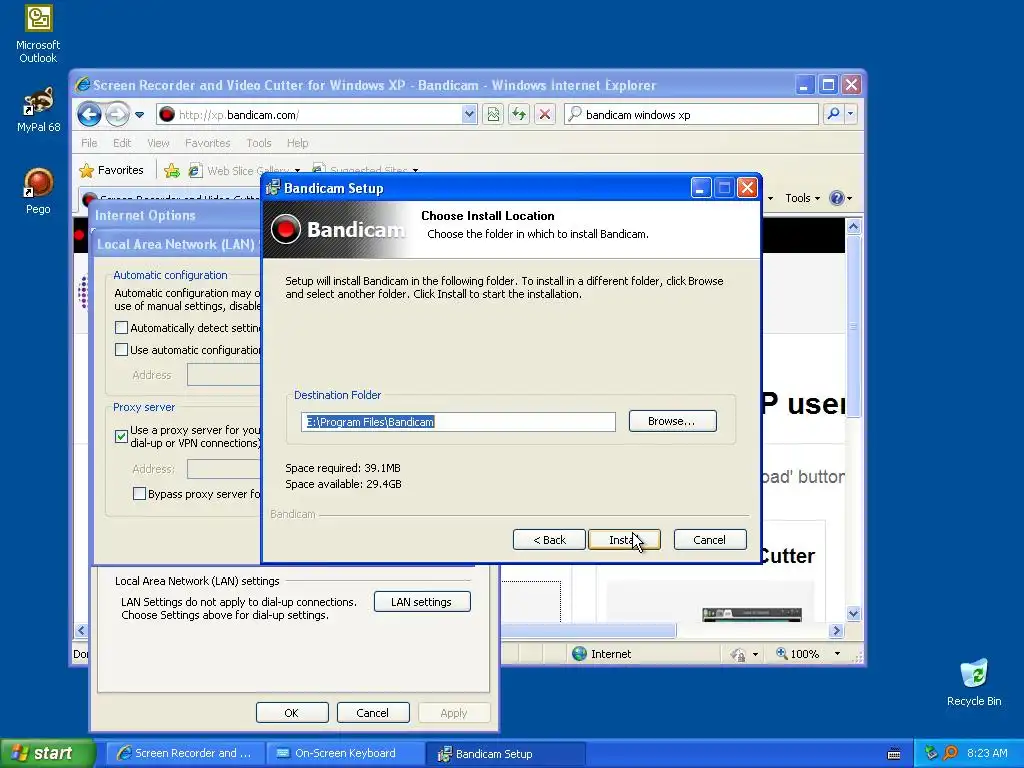This screenshot has width=1024, height=768.
Task: Enable Use automatic configuration script
Action: pyautogui.click(x=121, y=349)
